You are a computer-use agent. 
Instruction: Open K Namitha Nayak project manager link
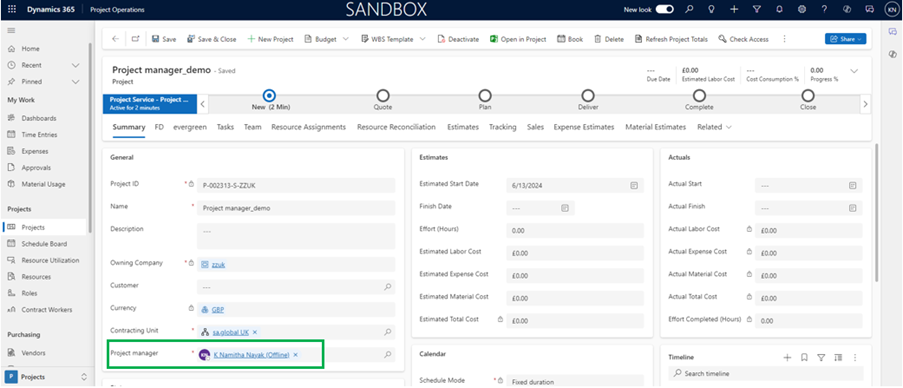click(x=251, y=355)
